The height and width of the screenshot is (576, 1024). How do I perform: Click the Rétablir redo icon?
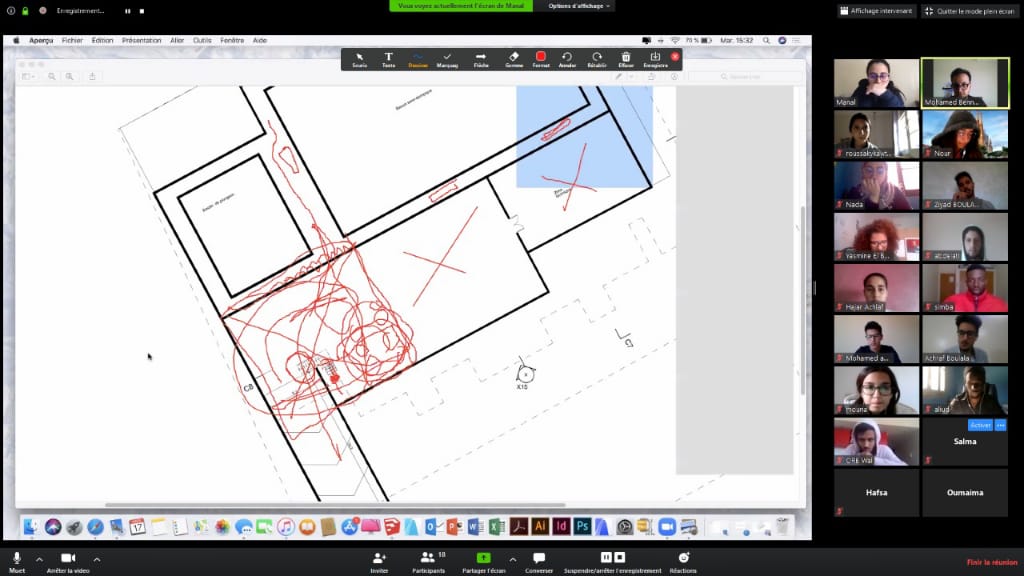pos(596,59)
